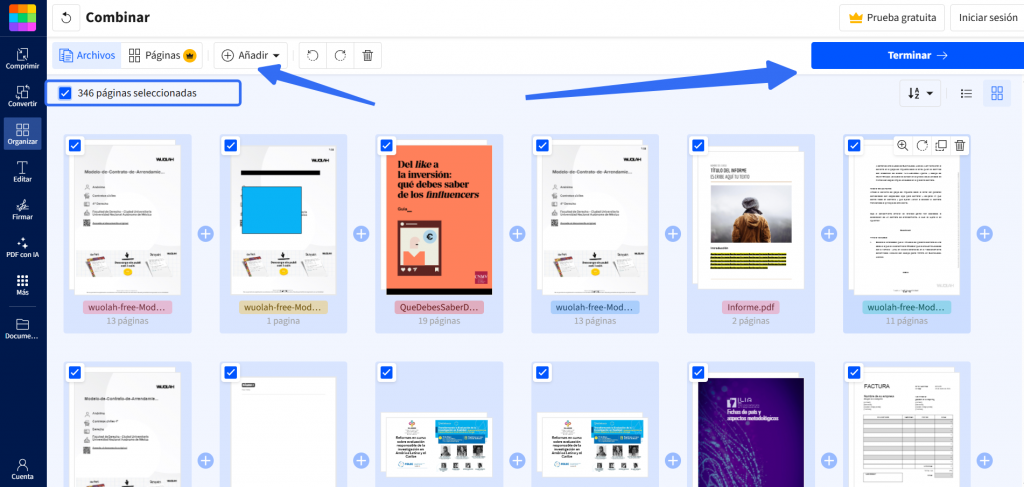Click the Prueba gratuita button
This screenshot has height=487, width=1024.
(892, 18)
